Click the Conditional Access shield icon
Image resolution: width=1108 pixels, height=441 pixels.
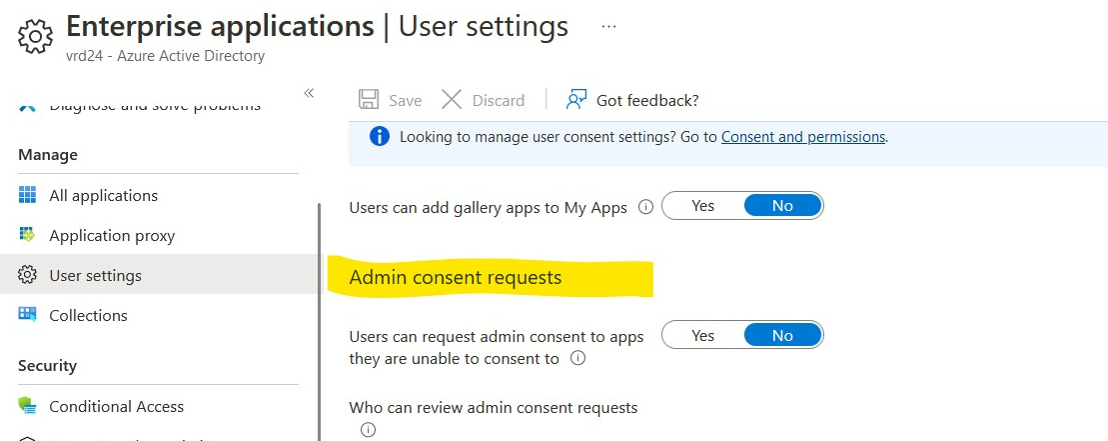tap(27, 406)
